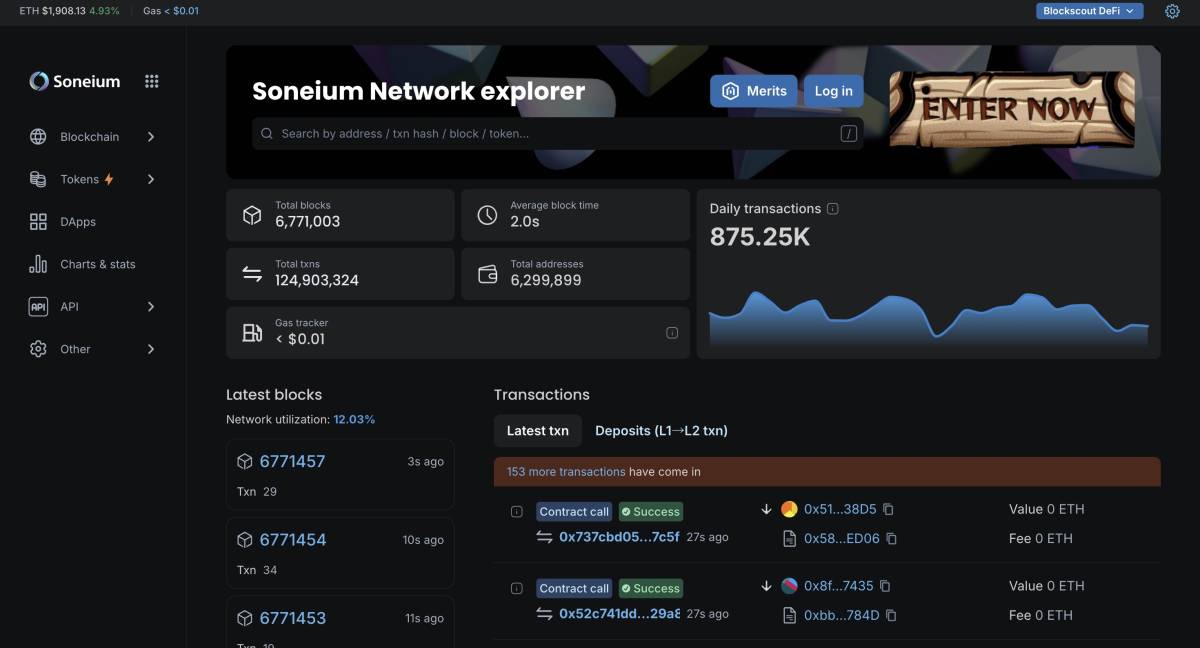
Task: Open the Blockscout DeFi dropdown
Action: [1089, 11]
